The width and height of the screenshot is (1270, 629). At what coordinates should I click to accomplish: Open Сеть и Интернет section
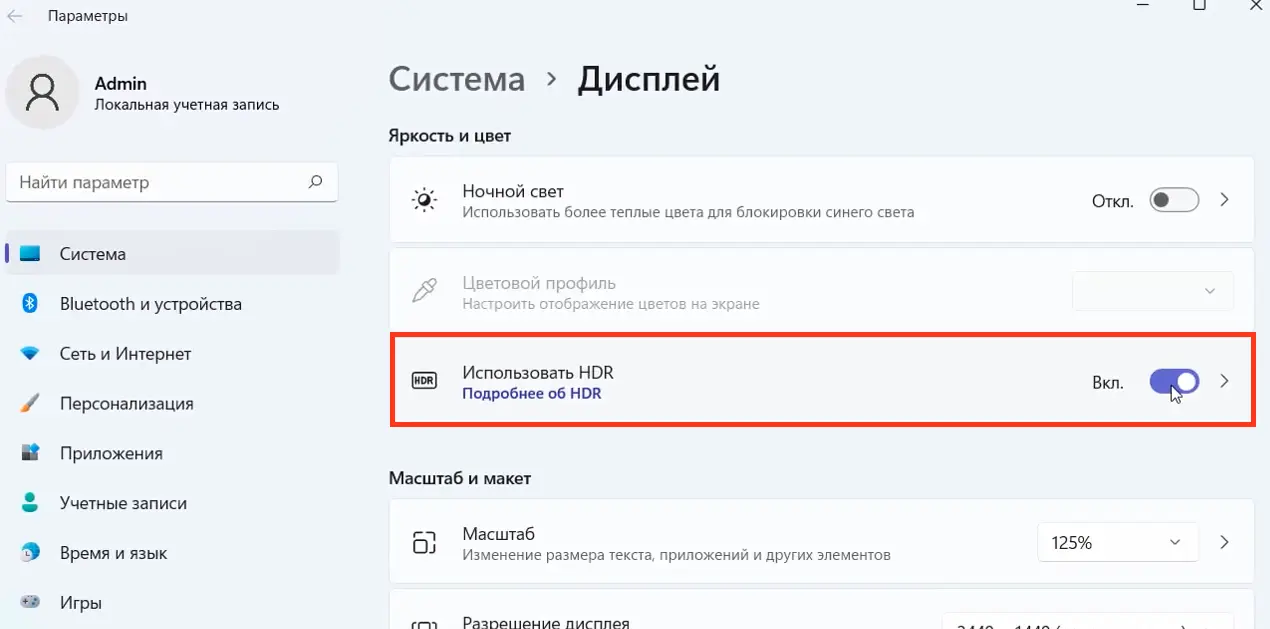pyautogui.click(x=172, y=354)
